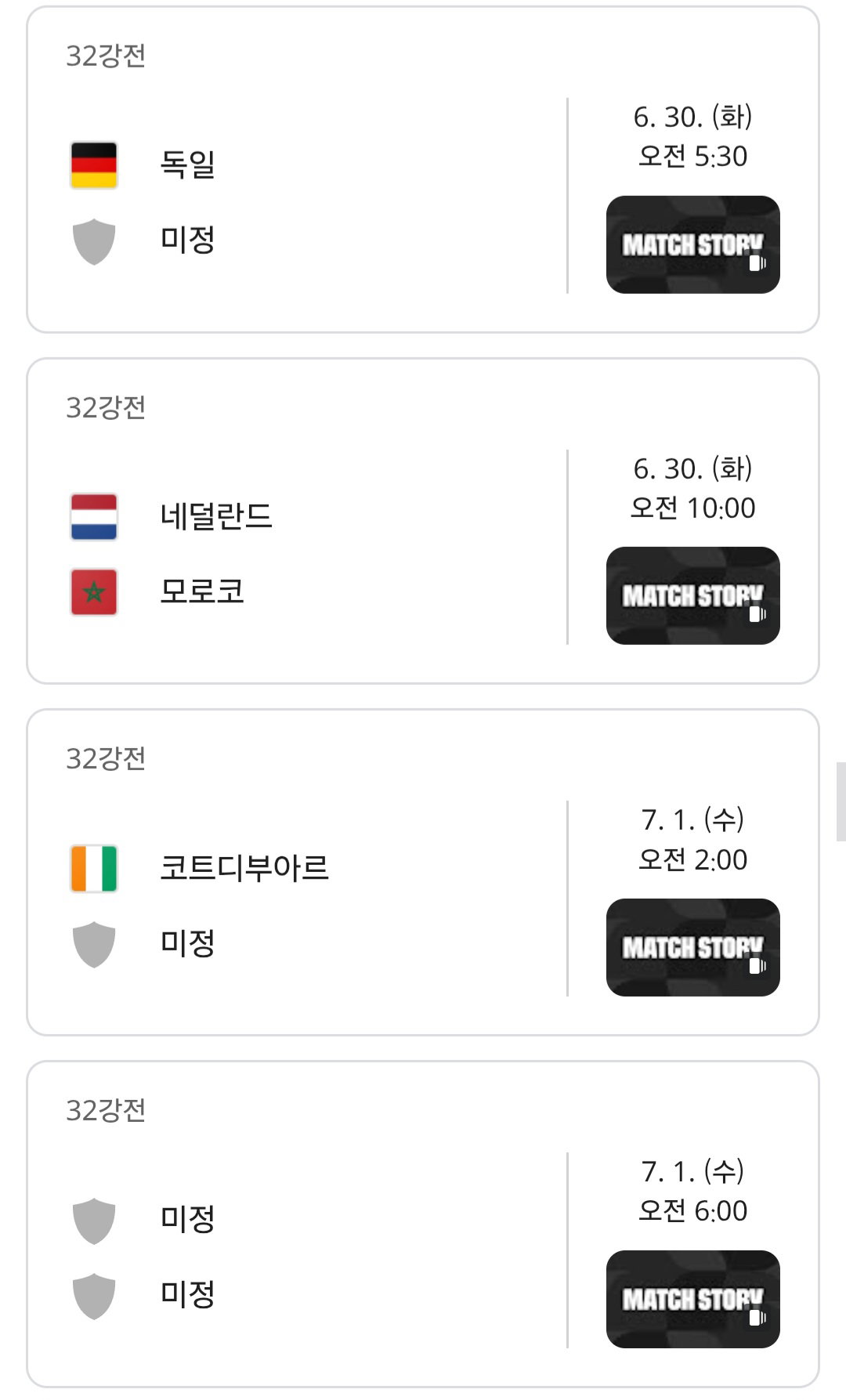Select team name 모로코
846x1400 pixels.
(x=202, y=591)
